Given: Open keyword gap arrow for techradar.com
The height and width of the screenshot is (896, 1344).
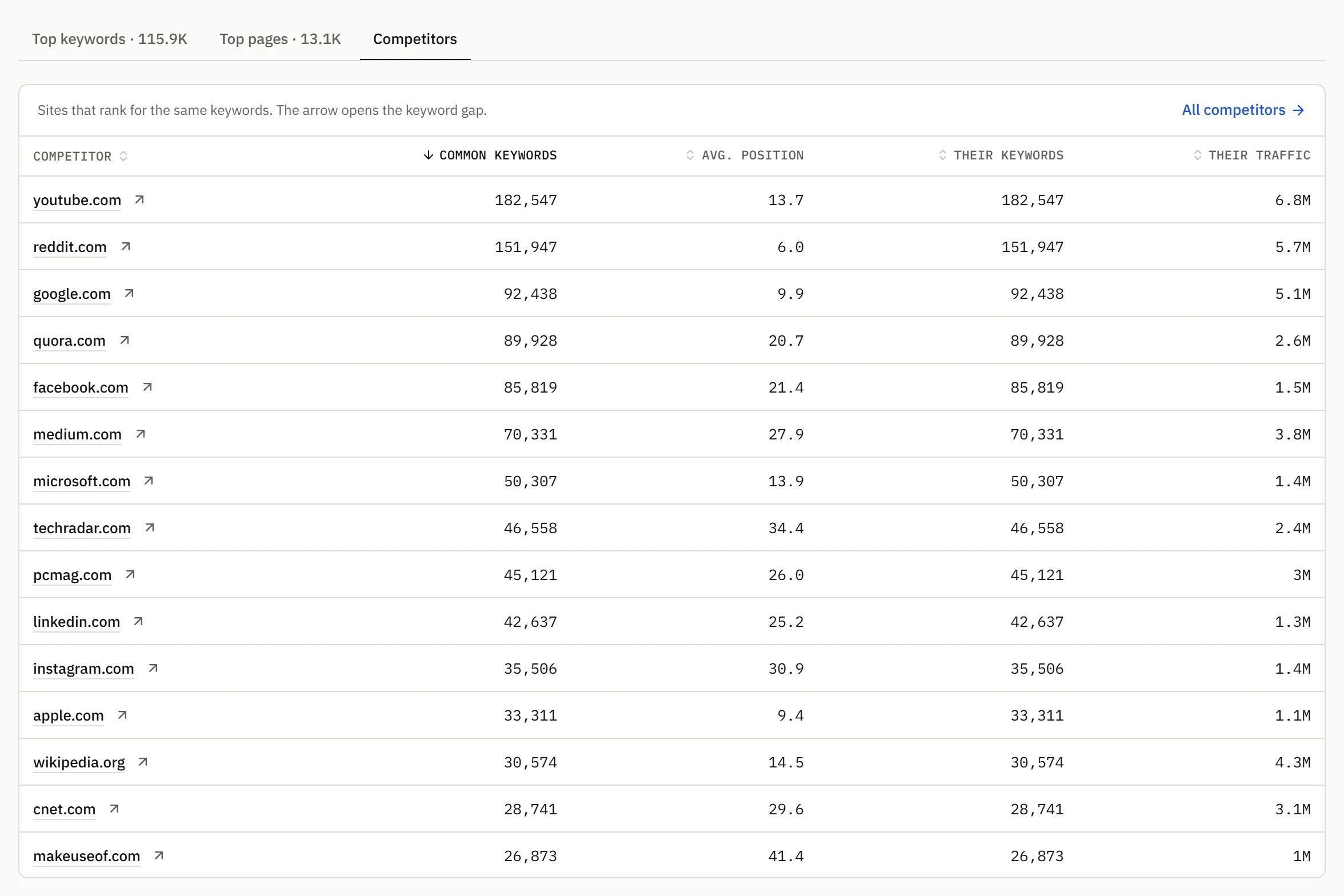Looking at the screenshot, I should coord(150,527).
